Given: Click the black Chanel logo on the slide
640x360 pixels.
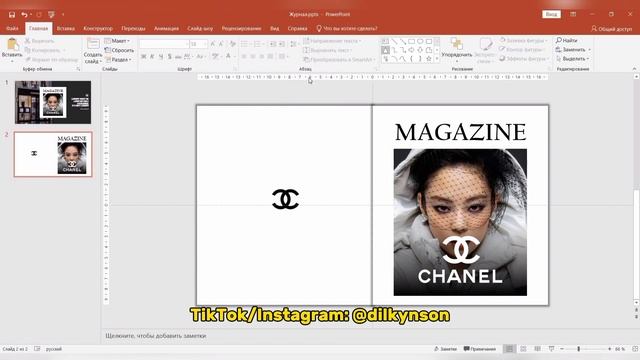Looking at the screenshot, I should pyautogui.click(x=285, y=200).
